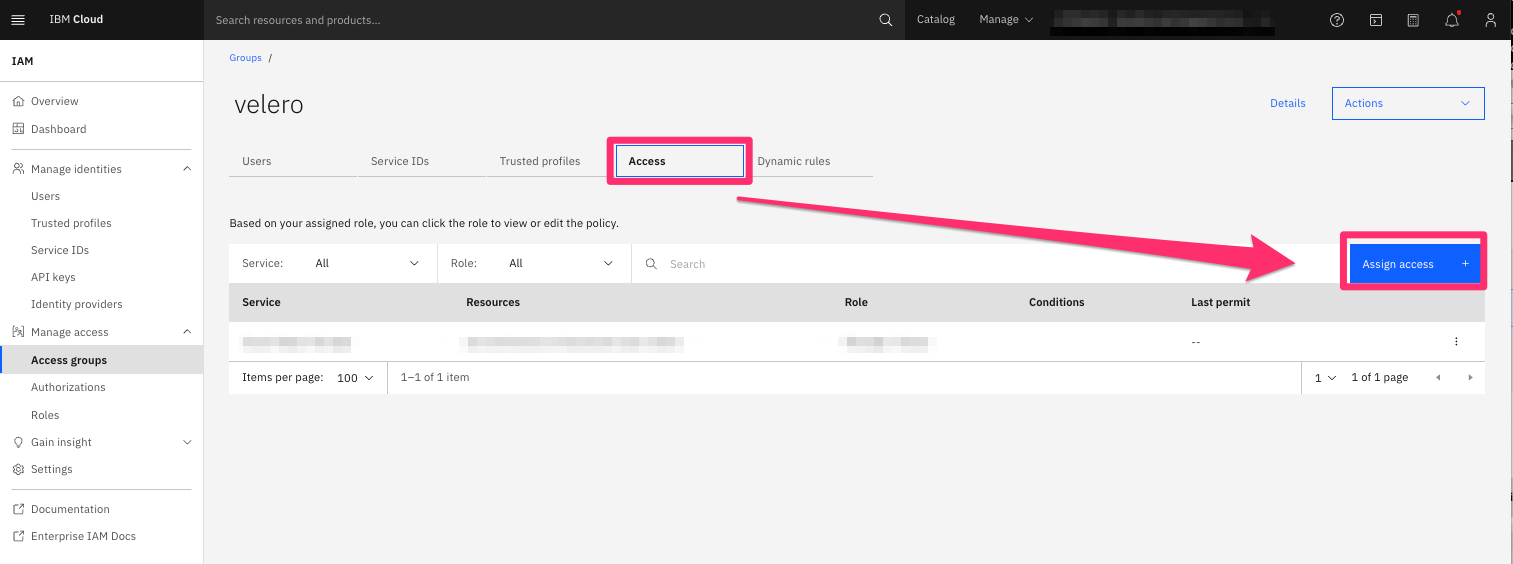
Task: Click the Overview home icon in the sidebar
Action: (x=18, y=101)
